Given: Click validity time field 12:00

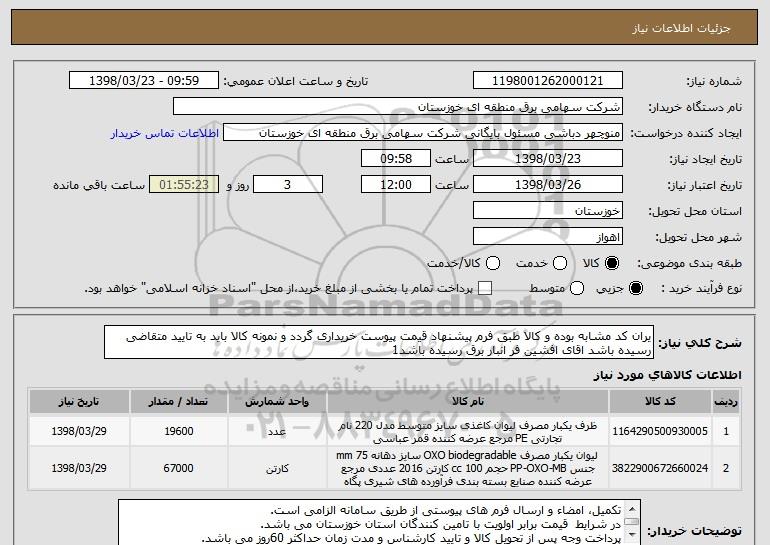Looking at the screenshot, I should pyautogui.click(x=396, y=185).
